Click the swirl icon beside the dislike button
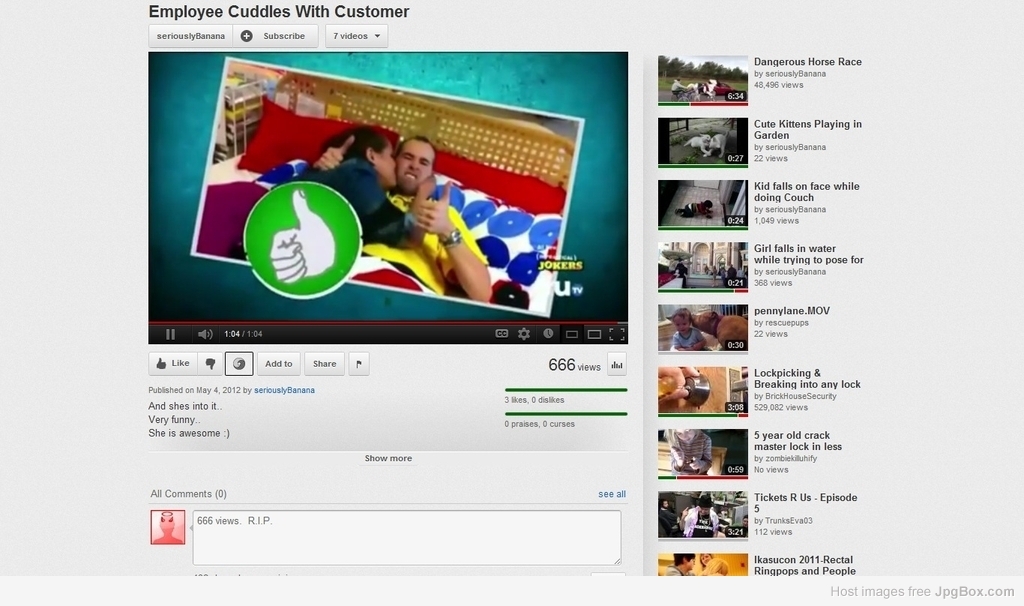This screenshot has width=1024, height=606. (239, 364)
